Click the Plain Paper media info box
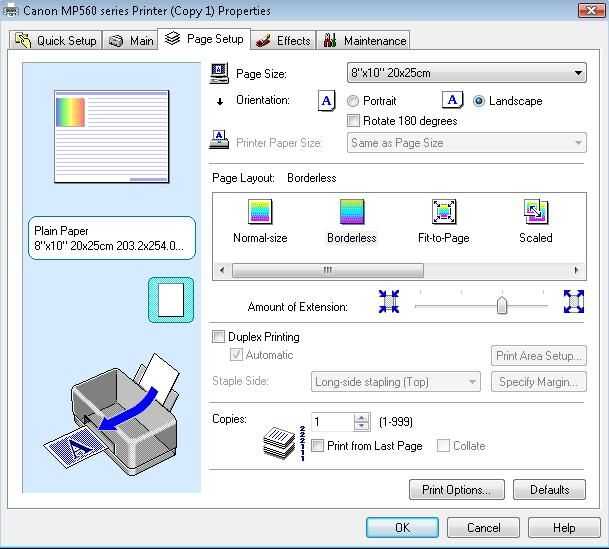Image resolution: width=609 pixels, height=549 pixels. pos(111,238)
